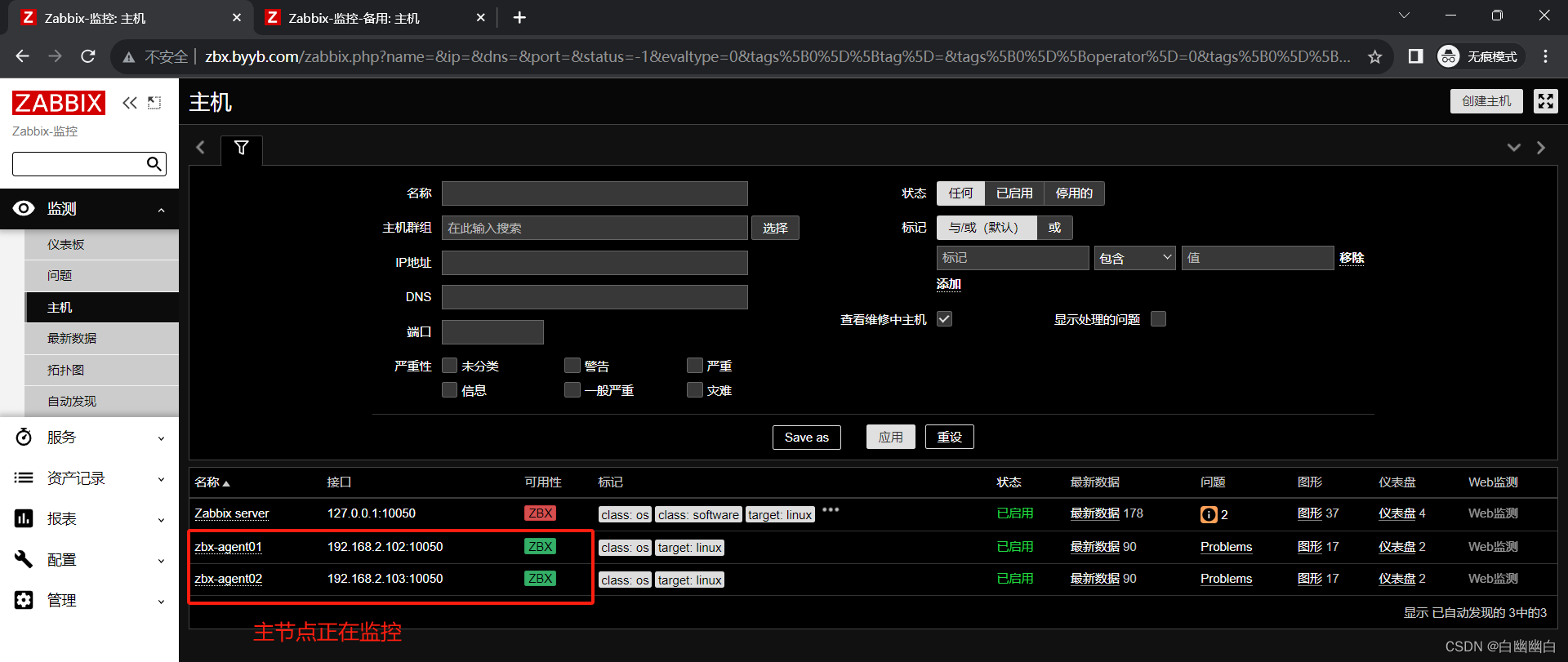The width and height of the screenshot is (1568, 662).
Task: Bookmark this page with the star icon
Action: pos(1375,56)
